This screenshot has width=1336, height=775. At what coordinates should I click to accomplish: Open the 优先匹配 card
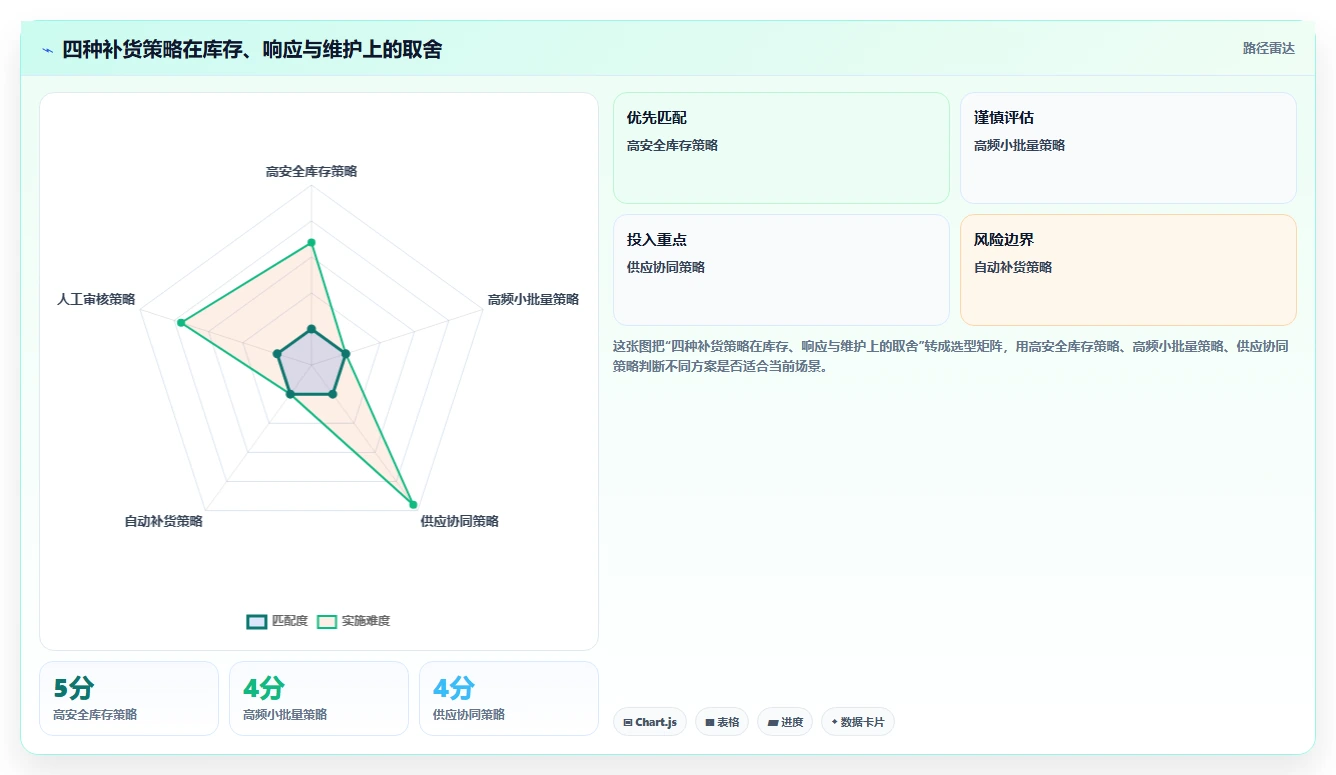(x=781, y=148)
